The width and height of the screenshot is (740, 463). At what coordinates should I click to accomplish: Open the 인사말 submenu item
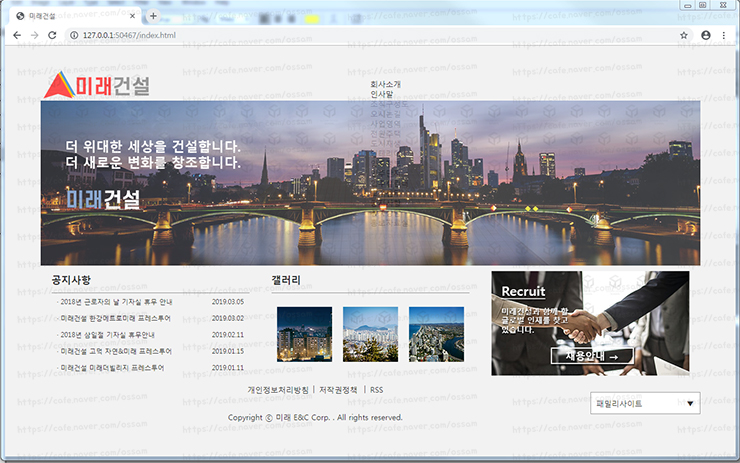[382, 94]
